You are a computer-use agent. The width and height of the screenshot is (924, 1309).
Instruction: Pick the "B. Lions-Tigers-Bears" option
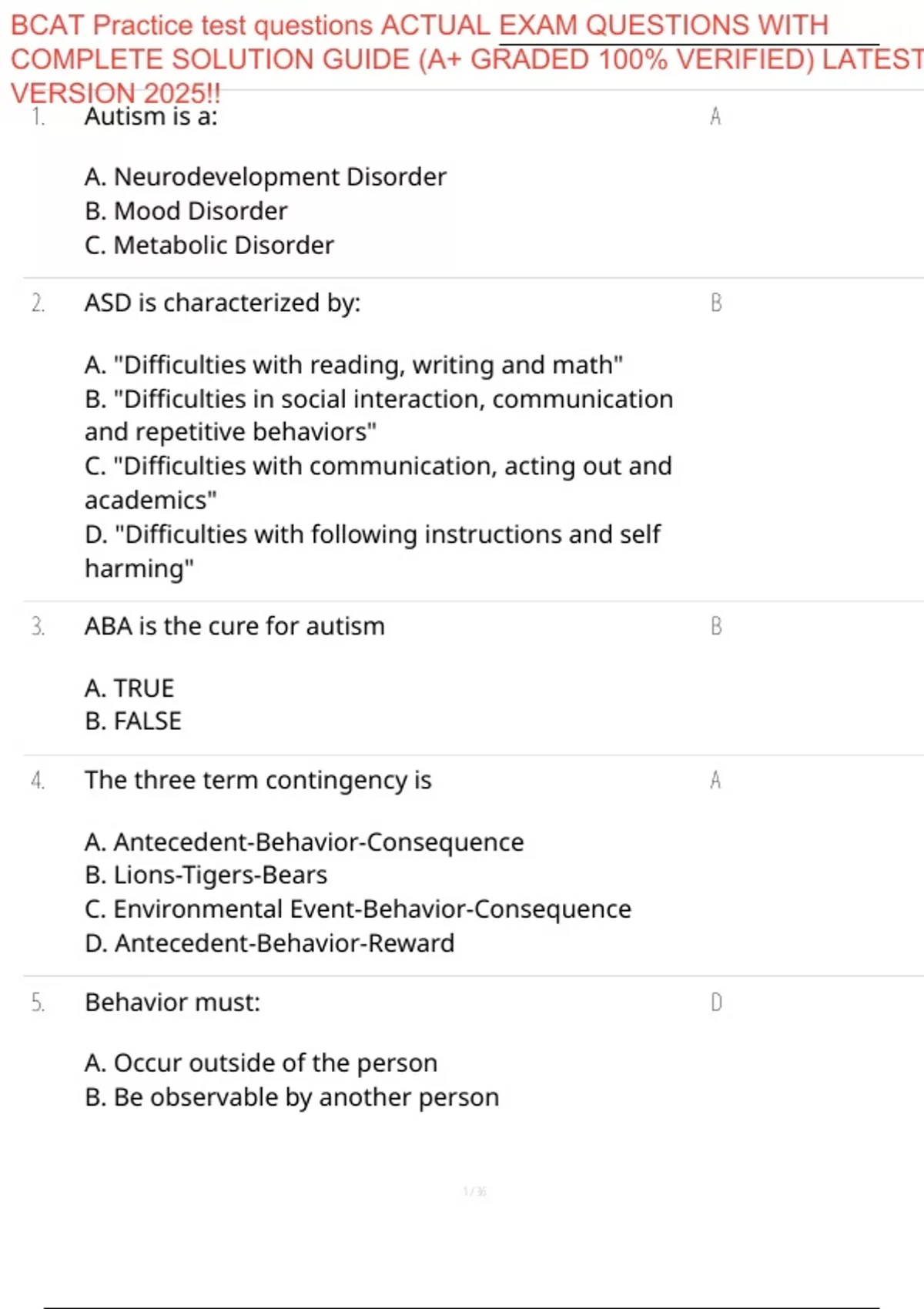tap(206, 875)
